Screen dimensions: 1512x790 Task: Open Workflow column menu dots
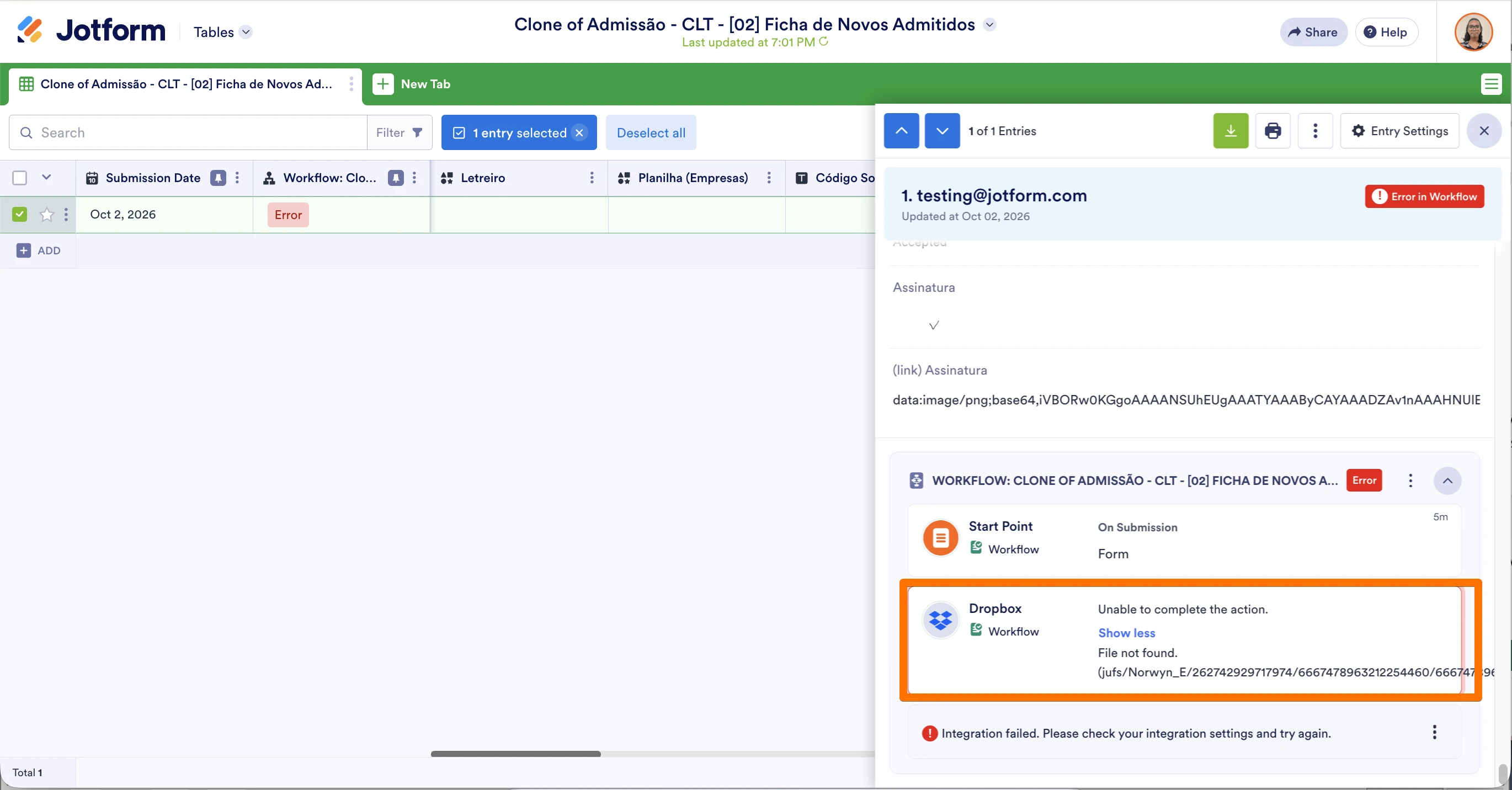coord(414,178)
